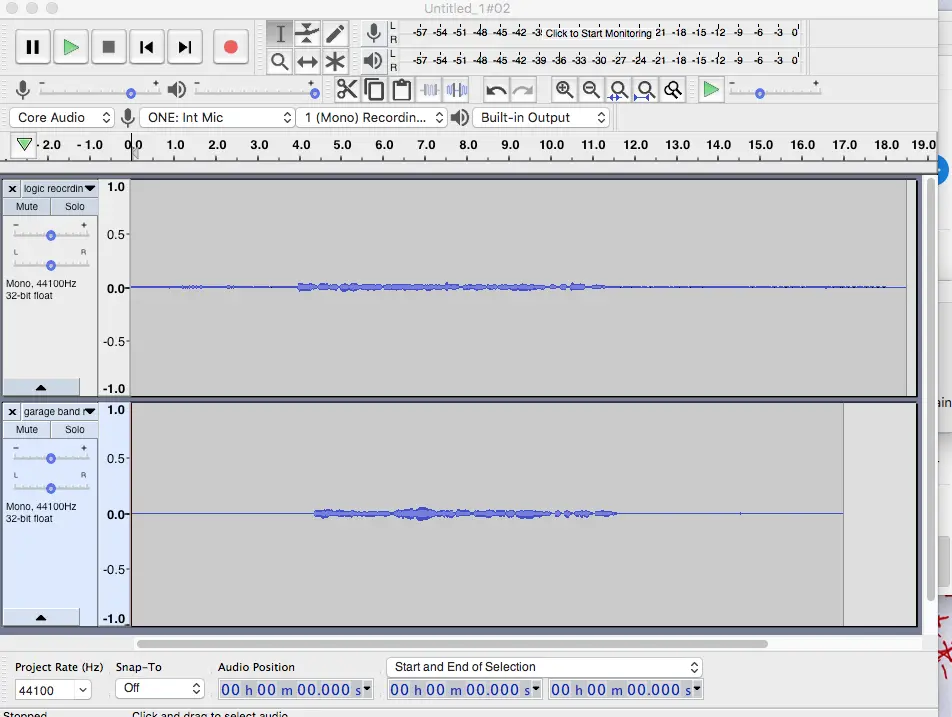Solo the logic recording track
Screen dimensions: 952x717
point(75,206)
